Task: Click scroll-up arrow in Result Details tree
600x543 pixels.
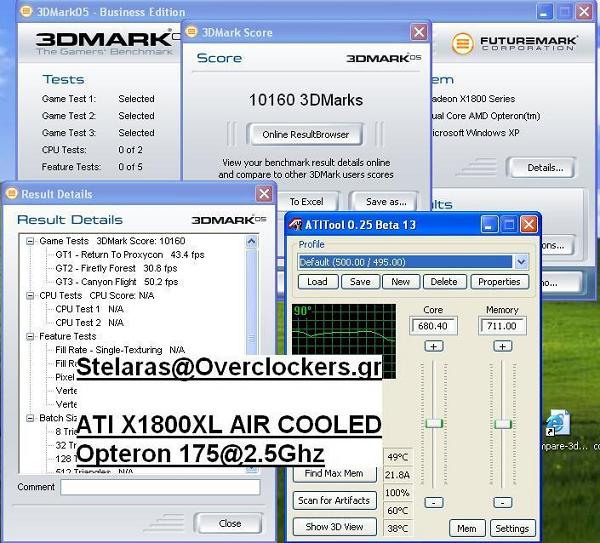Action: [x=252, y=241]
